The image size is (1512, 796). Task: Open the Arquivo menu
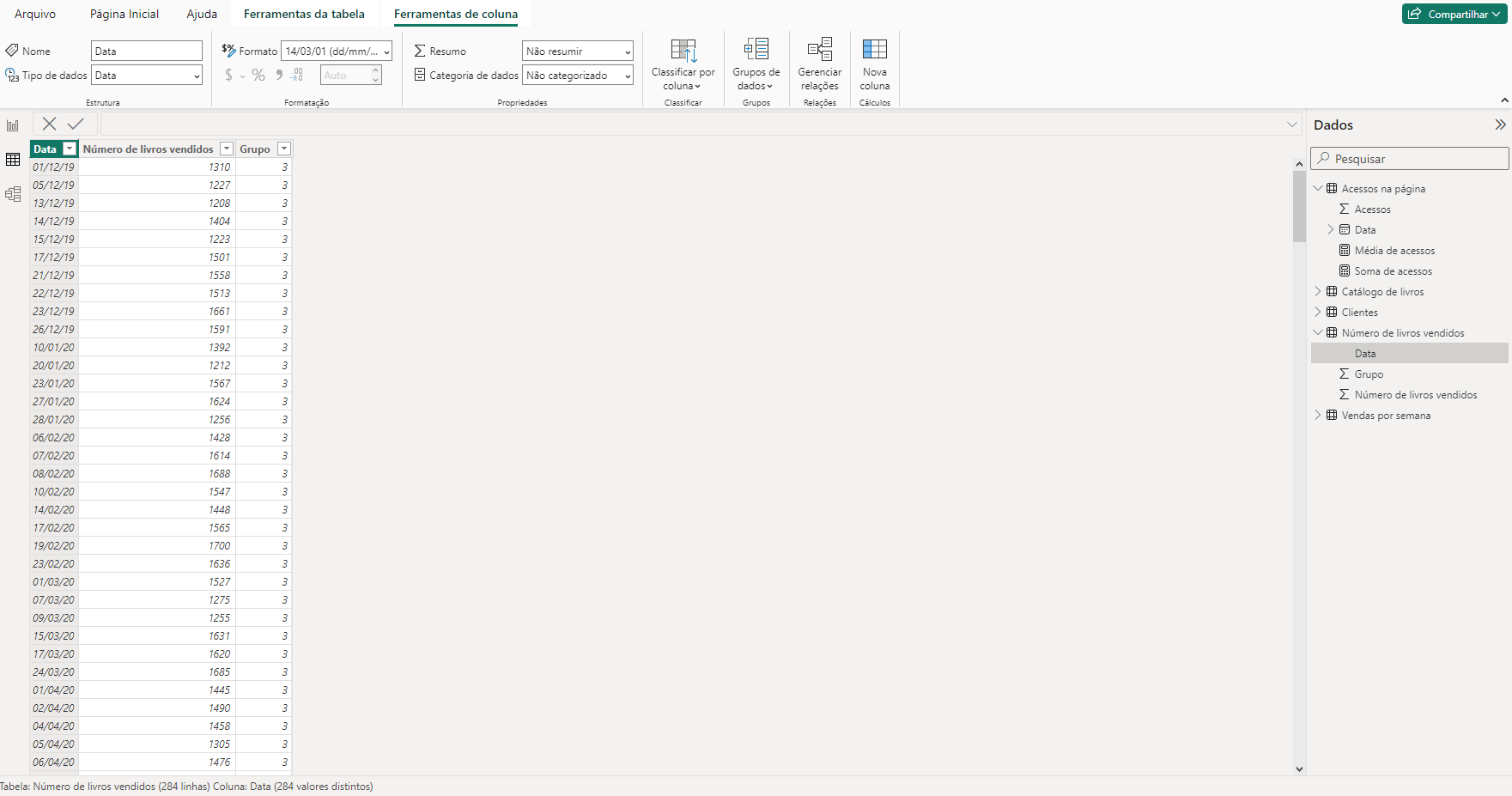pyautogui.click(x=35, y=14)
